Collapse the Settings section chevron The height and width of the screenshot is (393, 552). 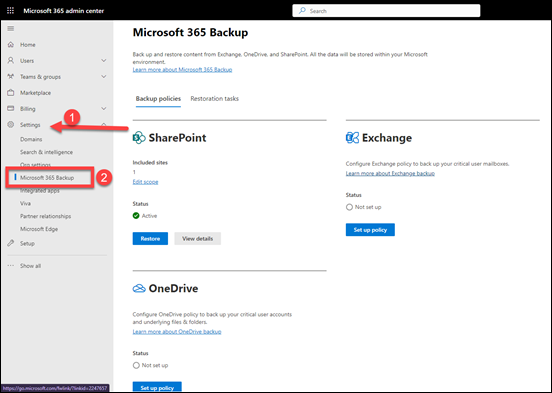pos(104,124)
